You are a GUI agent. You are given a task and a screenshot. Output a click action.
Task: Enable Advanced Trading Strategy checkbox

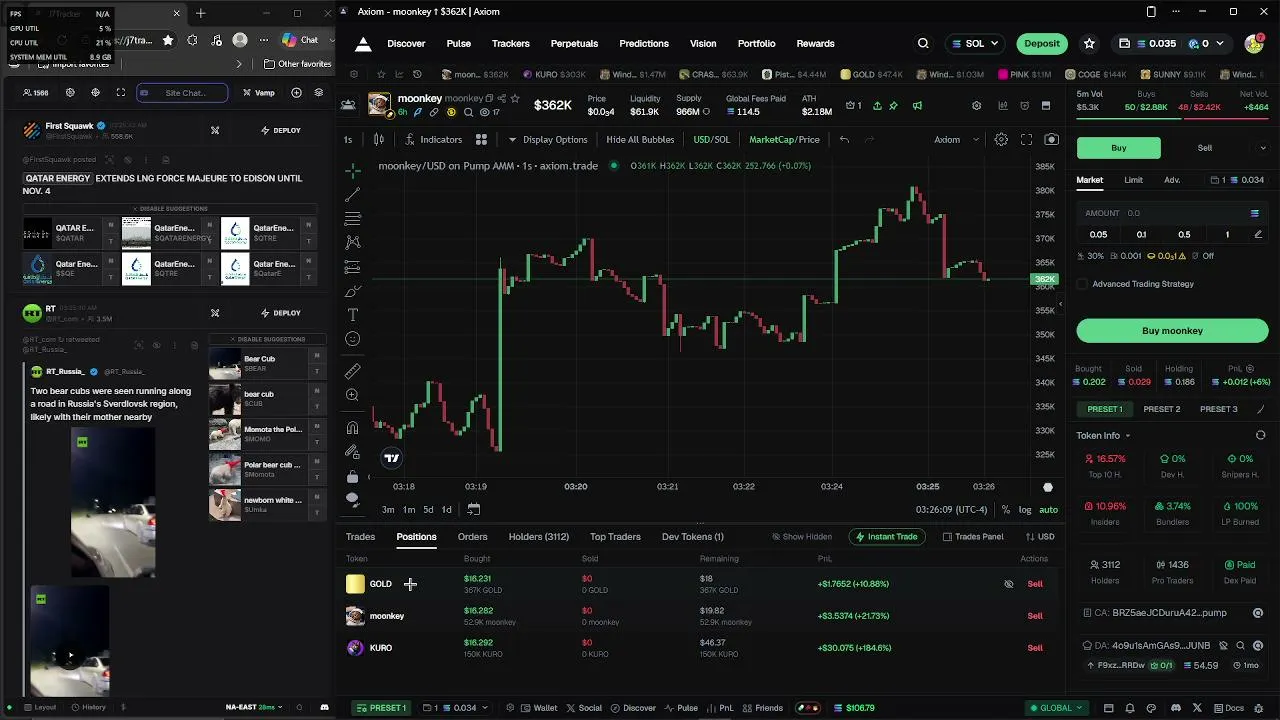click(x=1082, y=284)
